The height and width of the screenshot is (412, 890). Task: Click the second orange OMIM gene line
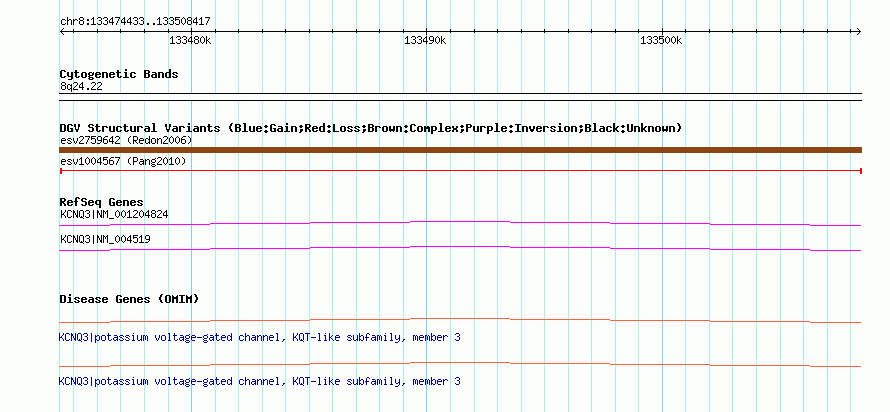coord(460,364)
